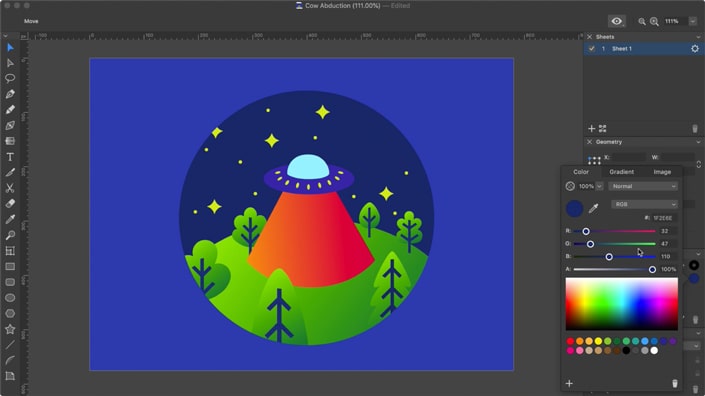Adjust the B blue channel slider
Screen dimensions: 705x396
tap(614, 257)
